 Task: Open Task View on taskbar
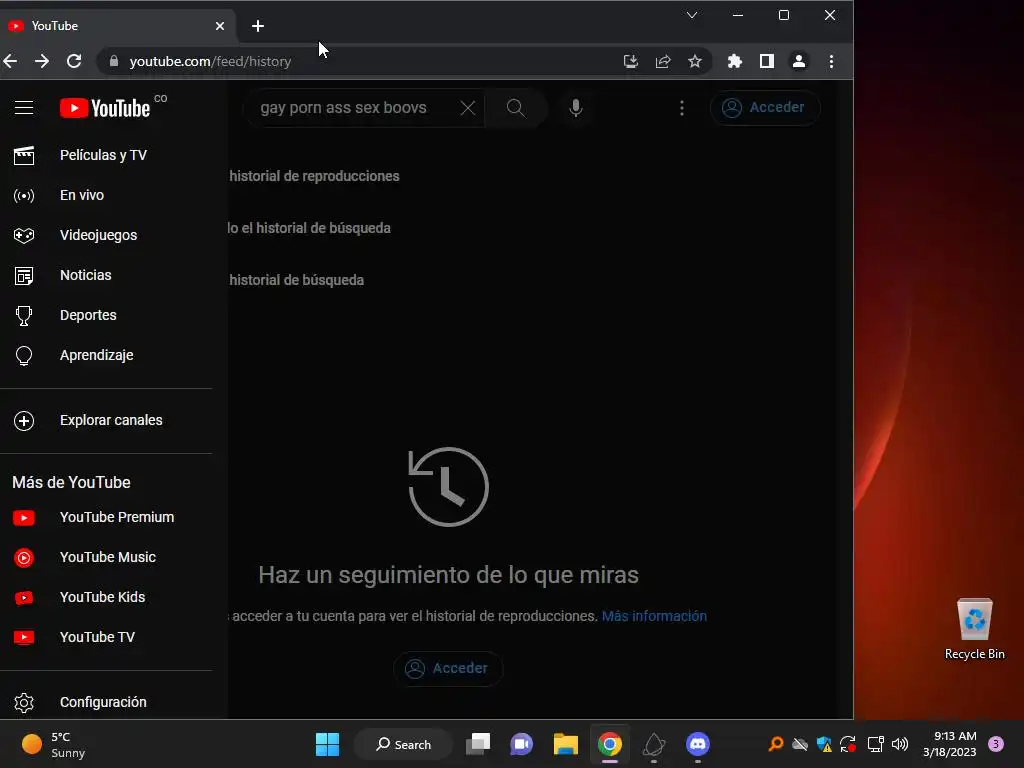(478, 744)
